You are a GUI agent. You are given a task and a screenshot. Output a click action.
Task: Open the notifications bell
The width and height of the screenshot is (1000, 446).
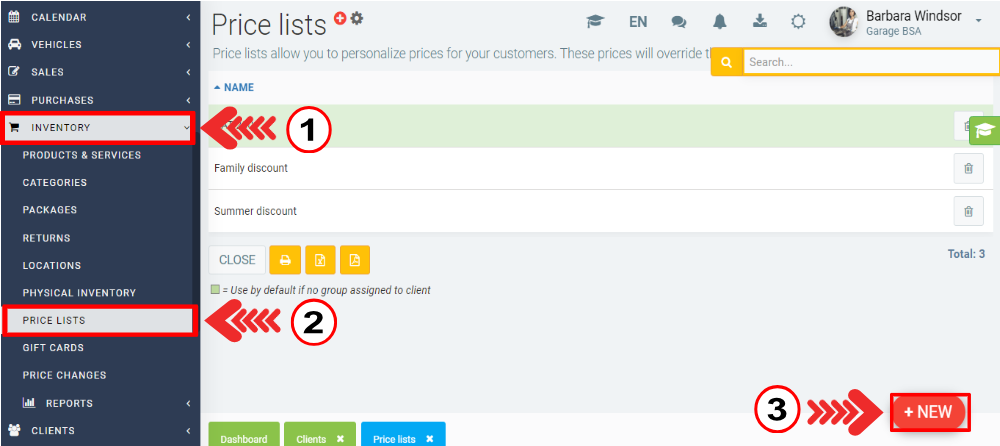pos(720,22)
